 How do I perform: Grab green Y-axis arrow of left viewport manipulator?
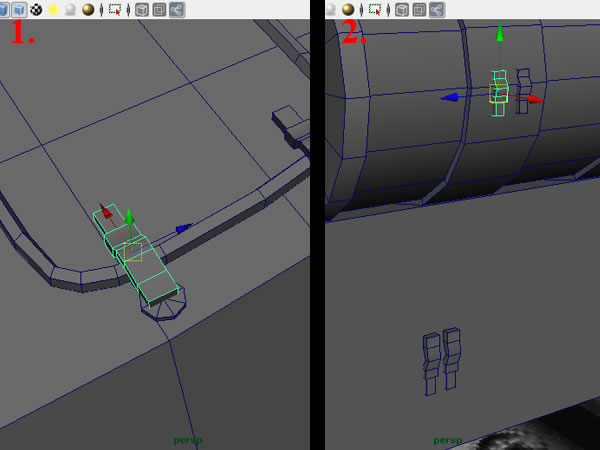129,217
